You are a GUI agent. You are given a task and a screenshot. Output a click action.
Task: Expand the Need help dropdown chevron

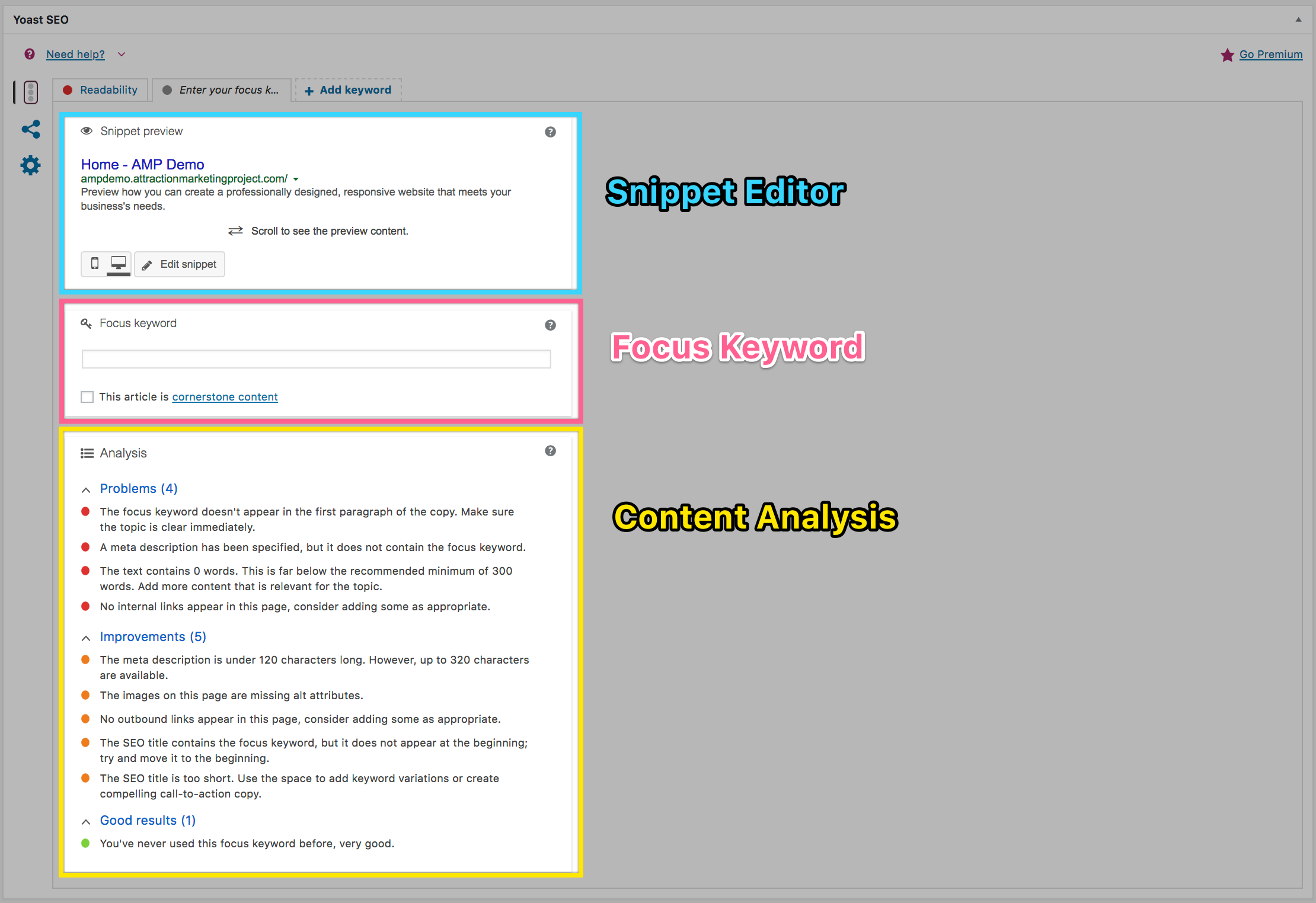click(122, 55)
